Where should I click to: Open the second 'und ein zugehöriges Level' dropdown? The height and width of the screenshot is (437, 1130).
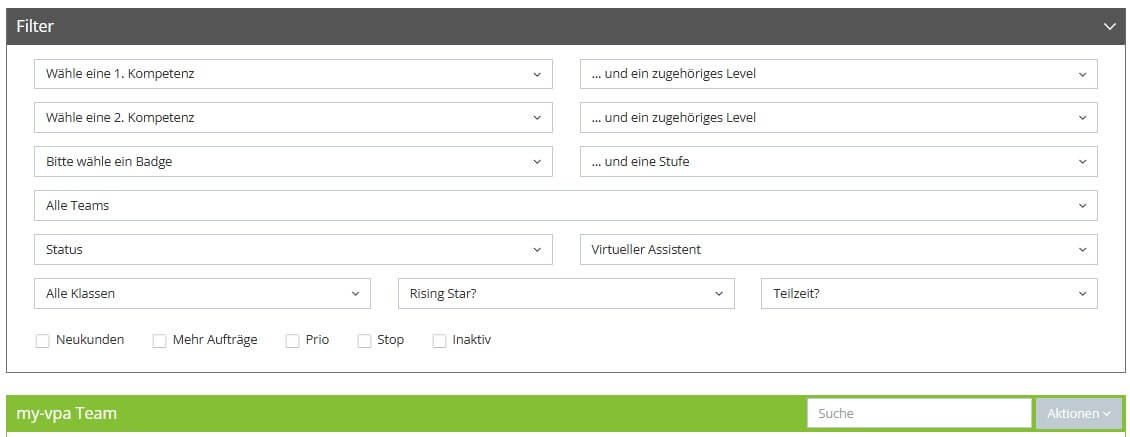tap(839, 118)
